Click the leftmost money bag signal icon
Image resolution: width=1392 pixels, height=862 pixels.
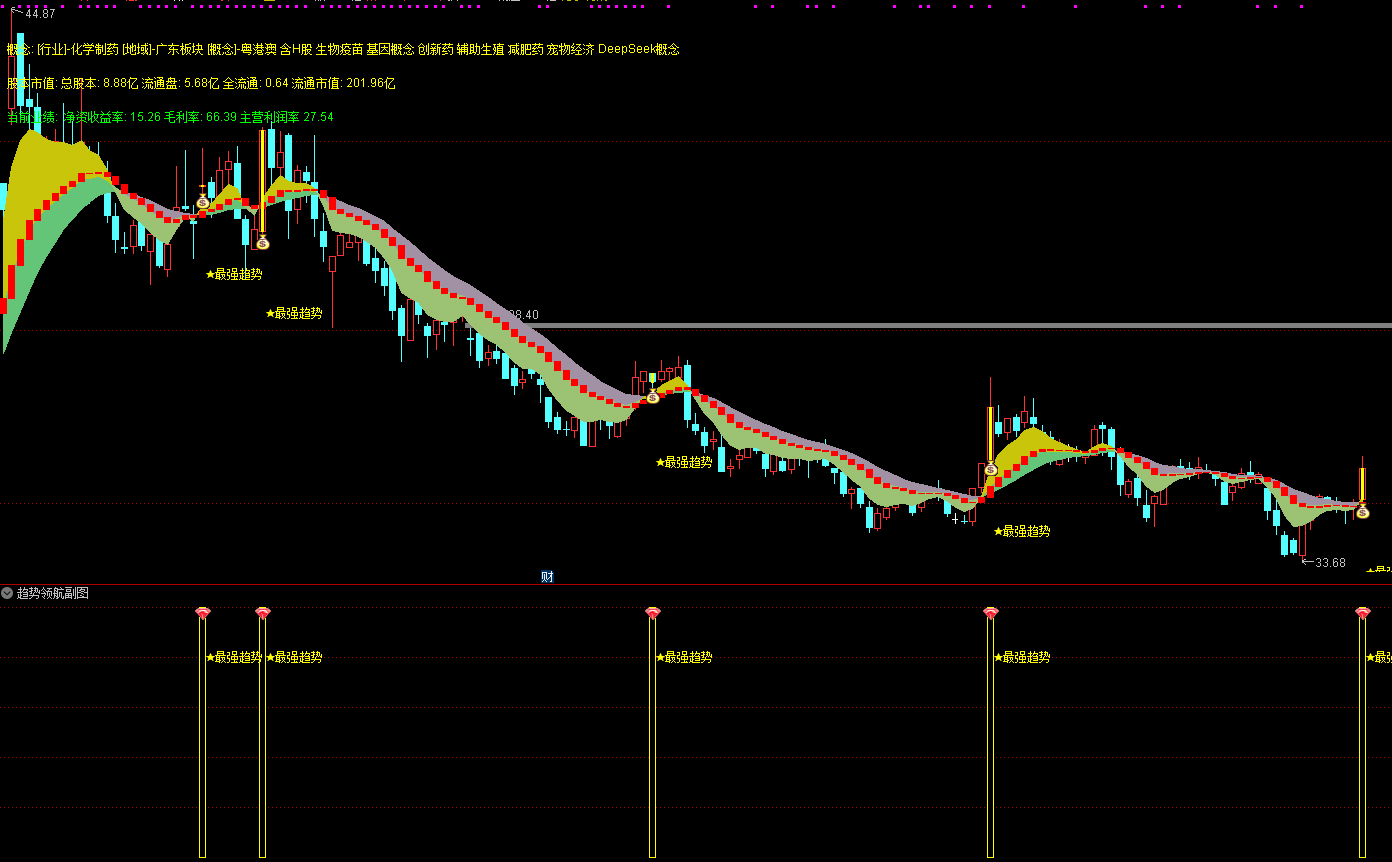pos(203,202)
